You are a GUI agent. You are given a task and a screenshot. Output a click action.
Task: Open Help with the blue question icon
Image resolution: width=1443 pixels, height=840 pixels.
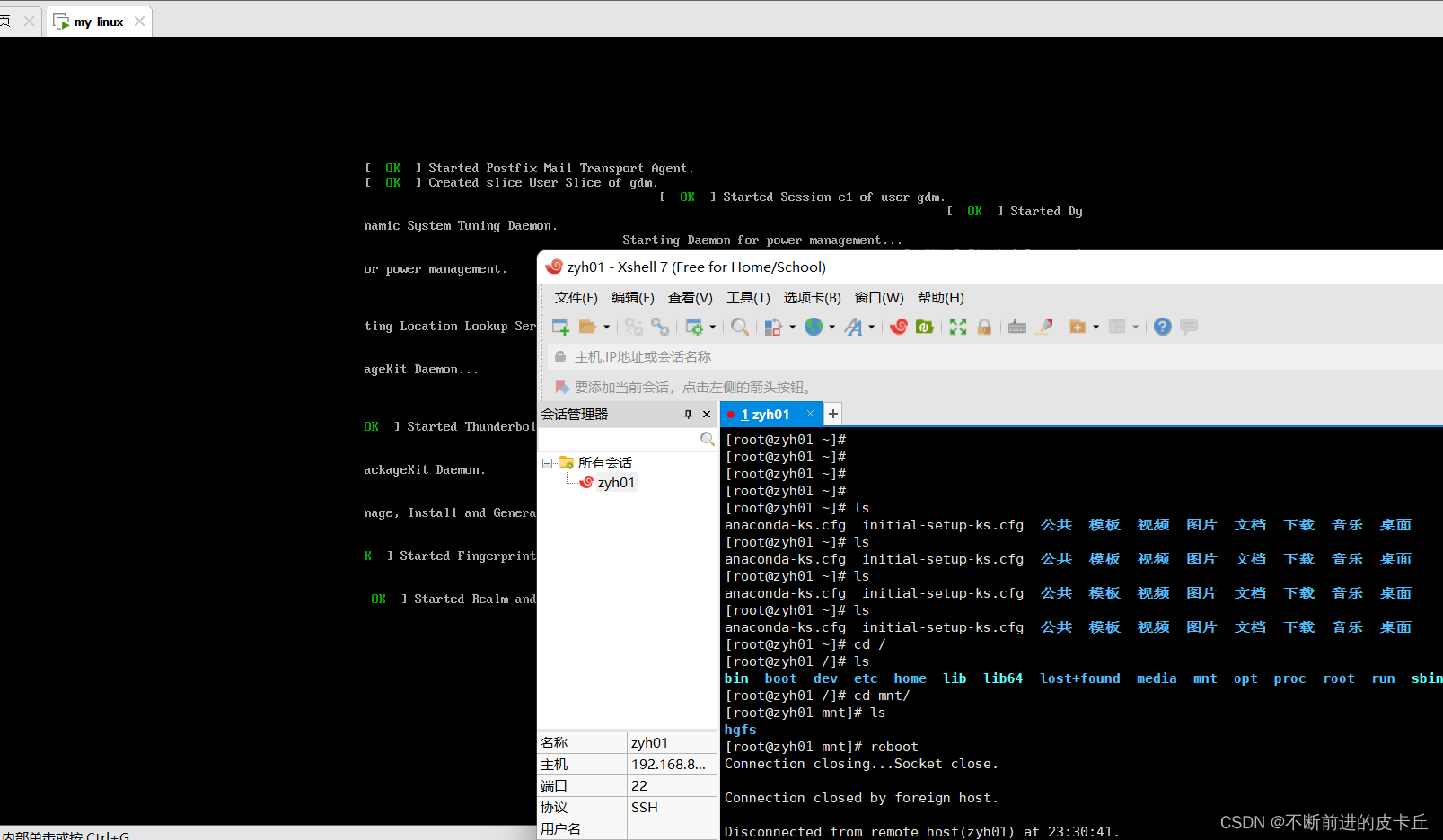pyautogui.click(x=1163, y=327)
